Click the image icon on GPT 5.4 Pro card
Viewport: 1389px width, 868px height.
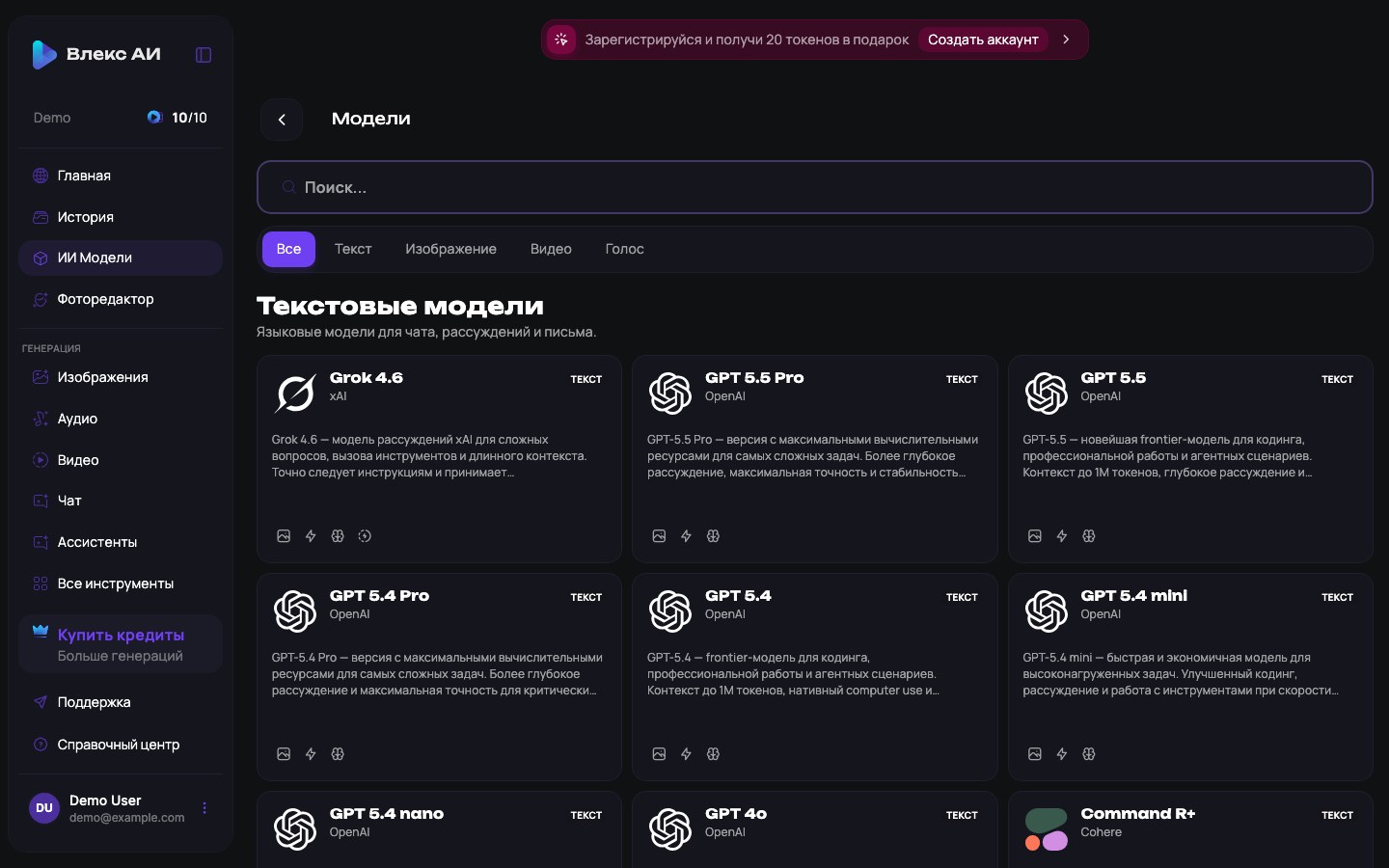click(284, 754)
